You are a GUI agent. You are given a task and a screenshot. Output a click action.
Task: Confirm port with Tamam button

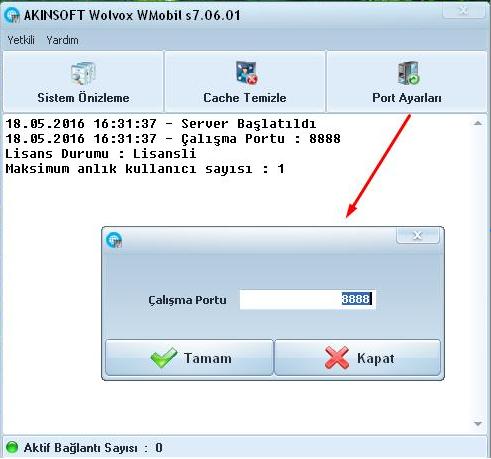(x=189, y=358)
